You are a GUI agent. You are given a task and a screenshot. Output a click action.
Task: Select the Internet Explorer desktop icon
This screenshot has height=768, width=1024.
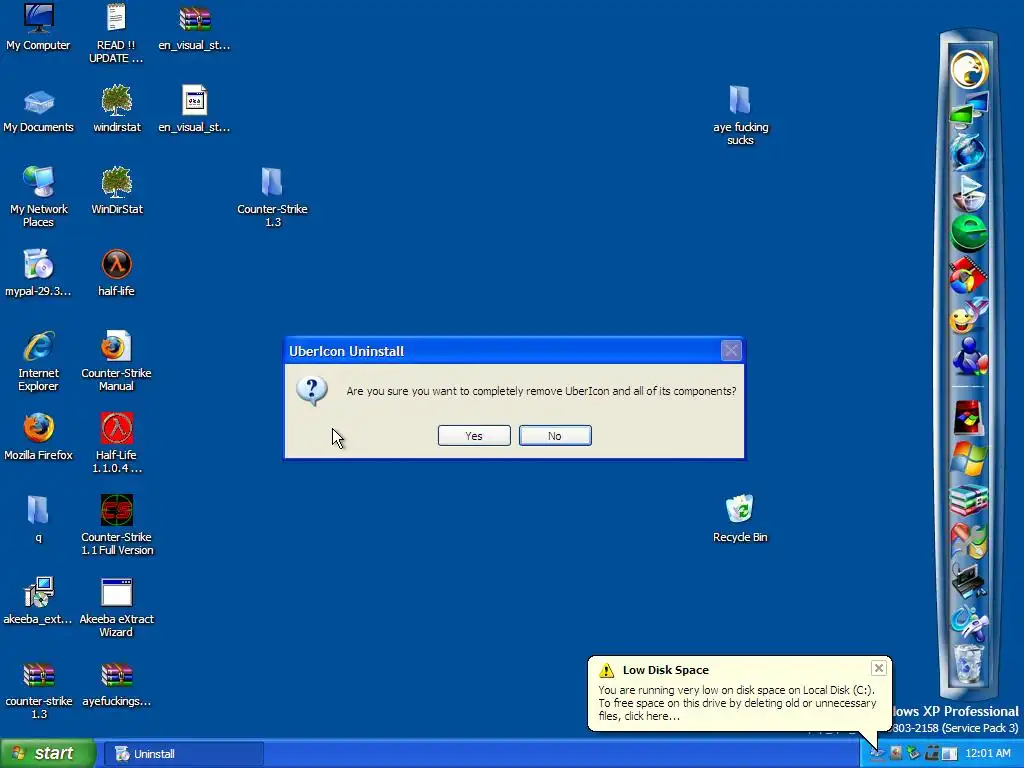click(x=39, y=361)
